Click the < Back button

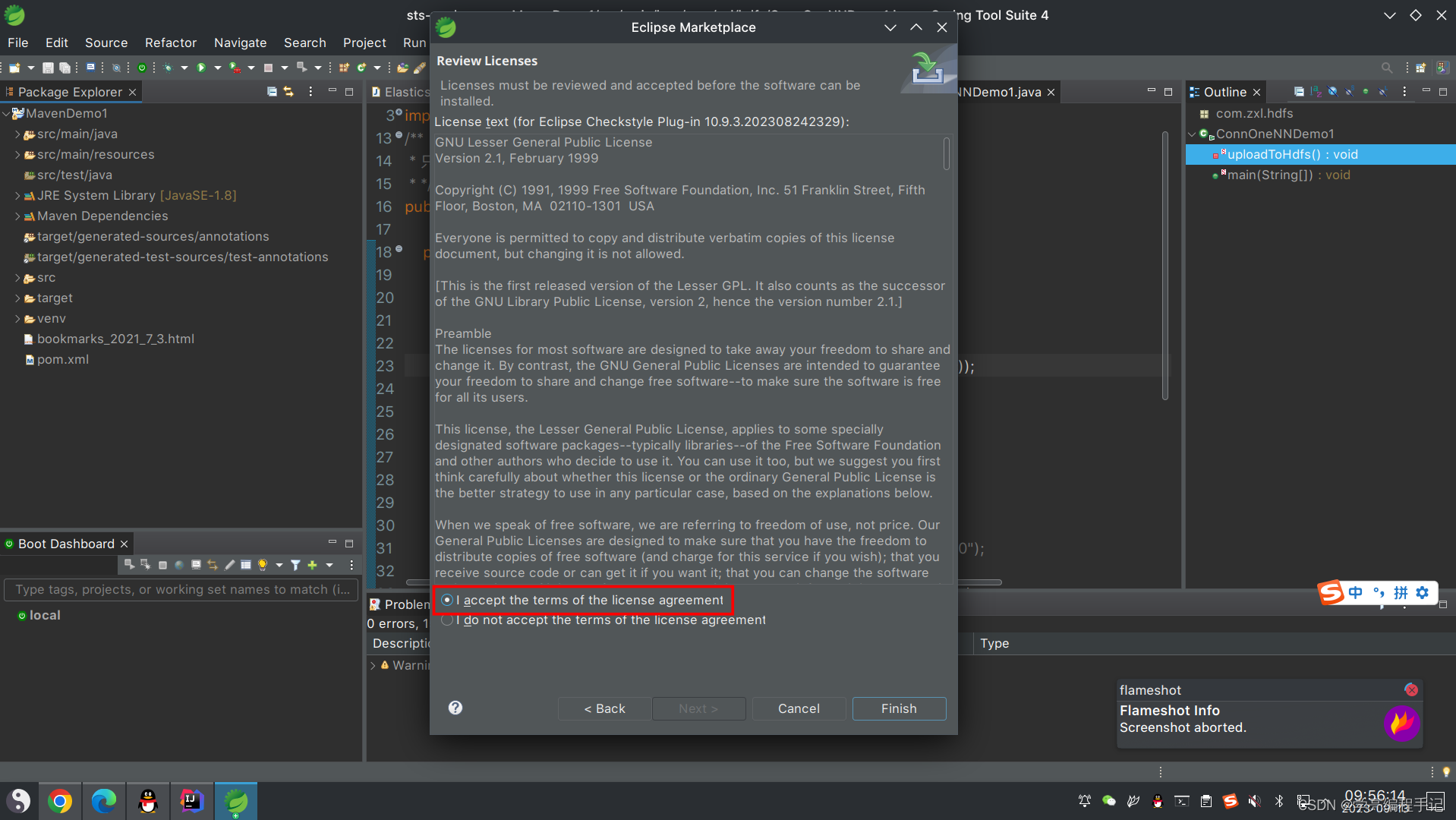pos(604,708)
